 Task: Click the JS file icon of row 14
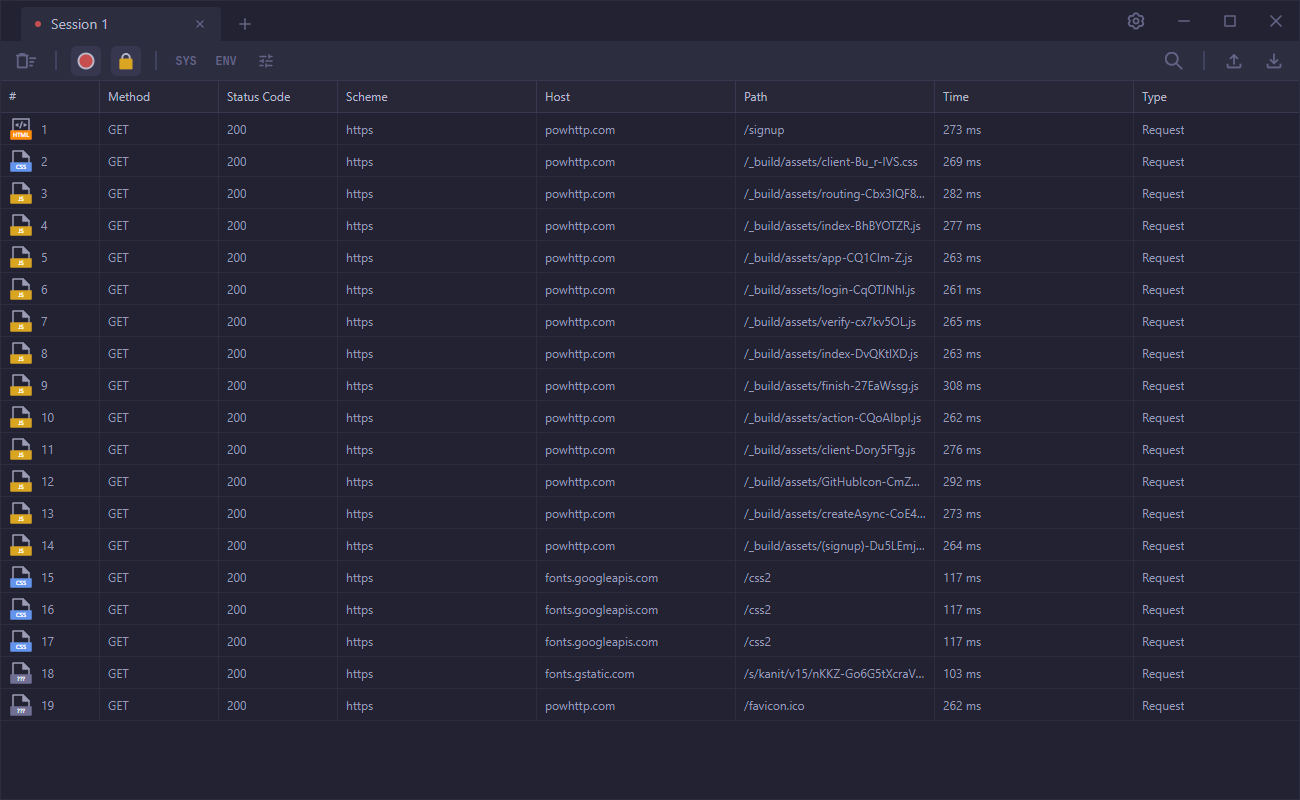click(21, 545)
